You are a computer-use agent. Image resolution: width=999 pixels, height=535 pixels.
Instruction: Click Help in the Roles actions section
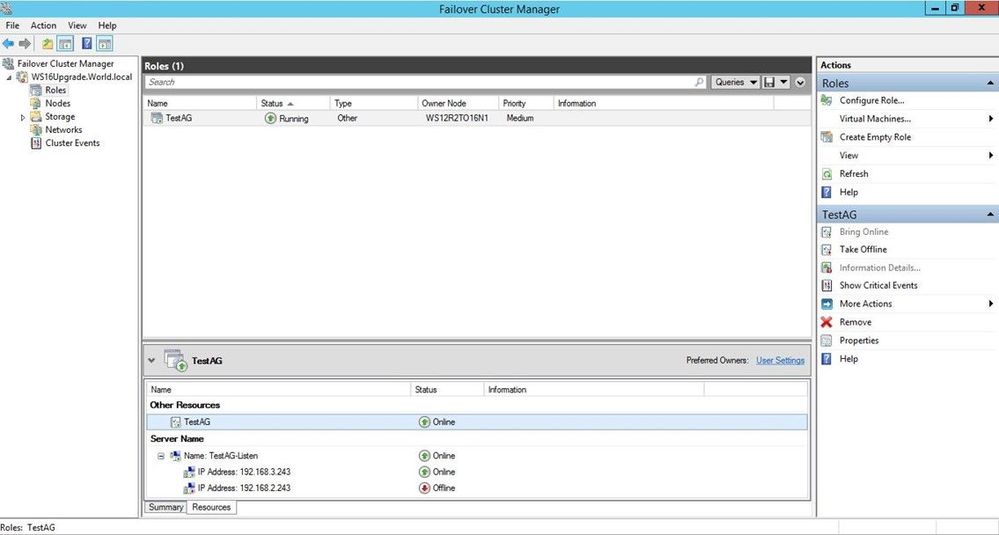coord(848,192)
